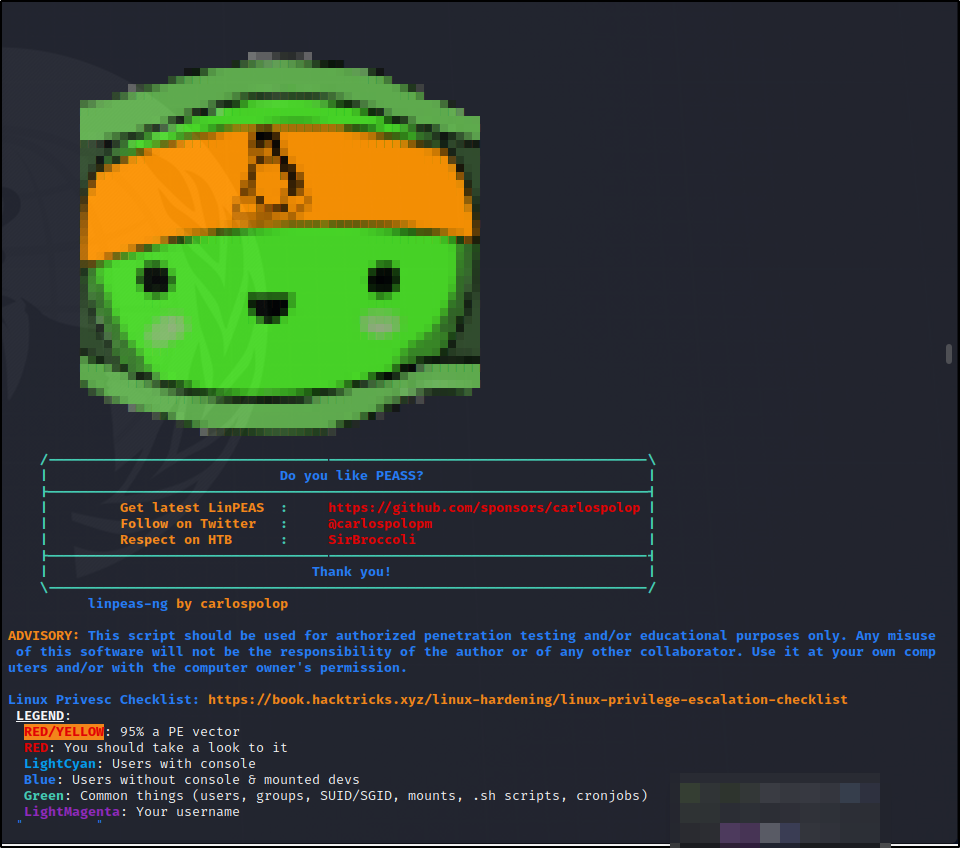Click "You should take a look to it"

tap(176, 747)
